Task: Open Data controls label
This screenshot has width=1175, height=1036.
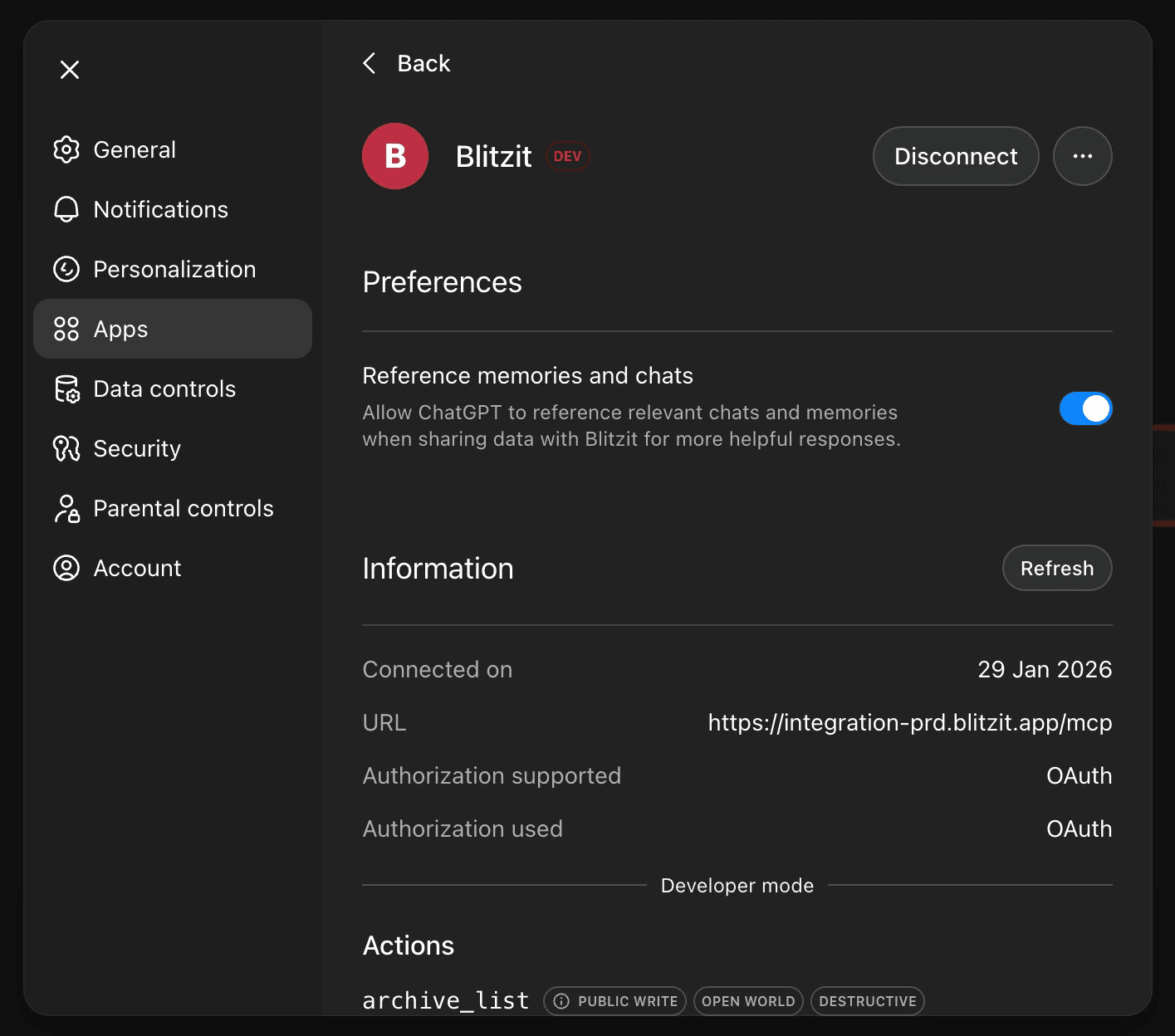Action: click(x=164, y=388)
